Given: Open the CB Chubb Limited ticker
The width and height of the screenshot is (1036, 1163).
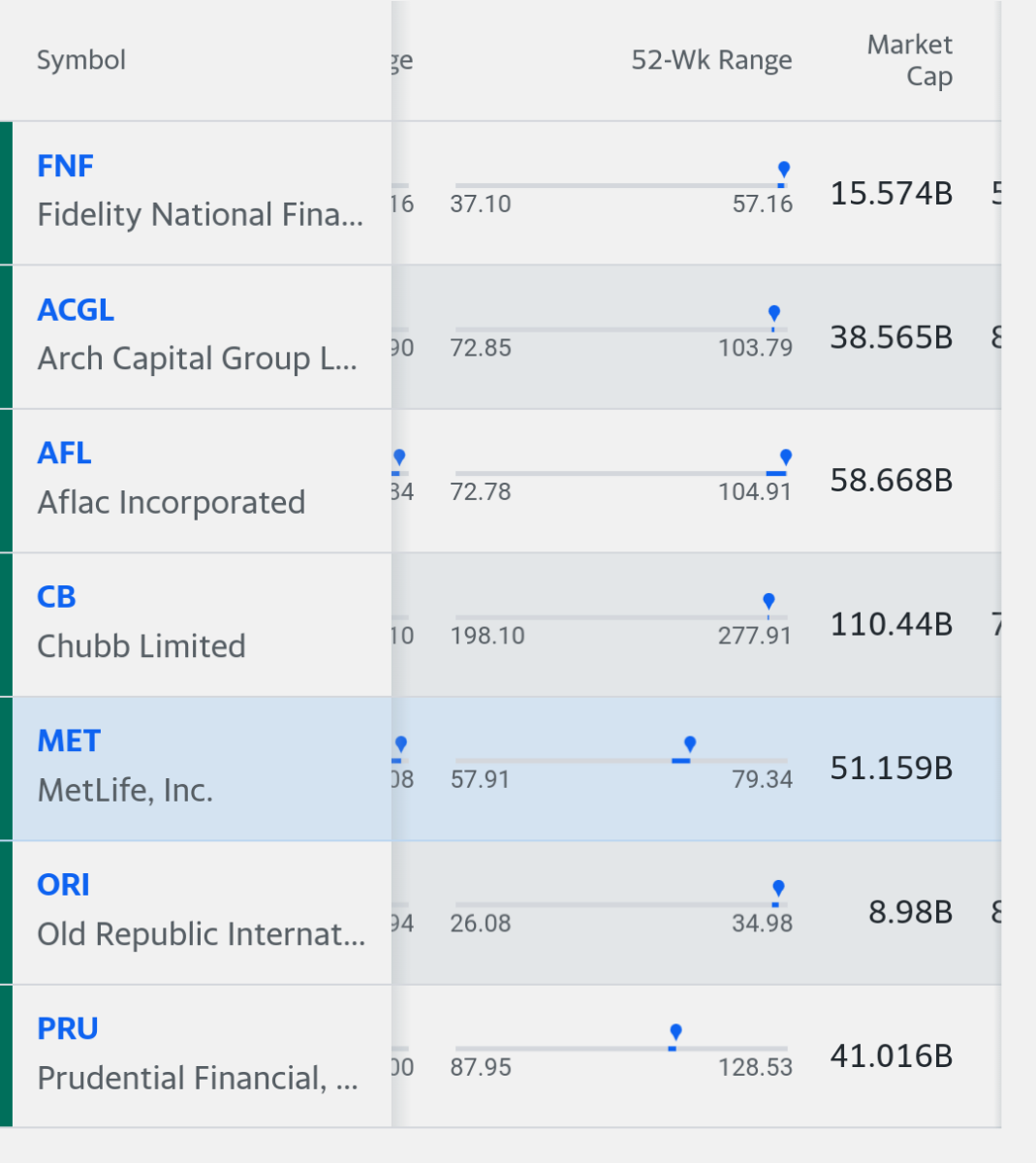Looking at the screenshot, I should 56,597.
